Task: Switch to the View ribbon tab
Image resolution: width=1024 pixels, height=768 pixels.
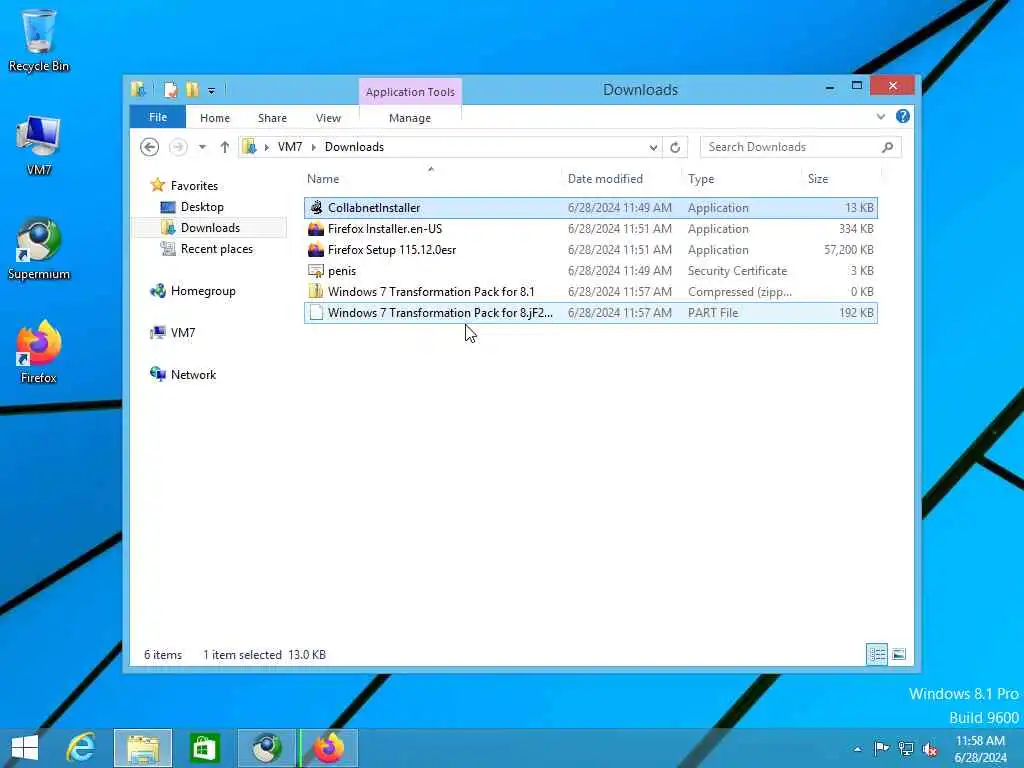Action: (x=328, y=118)
